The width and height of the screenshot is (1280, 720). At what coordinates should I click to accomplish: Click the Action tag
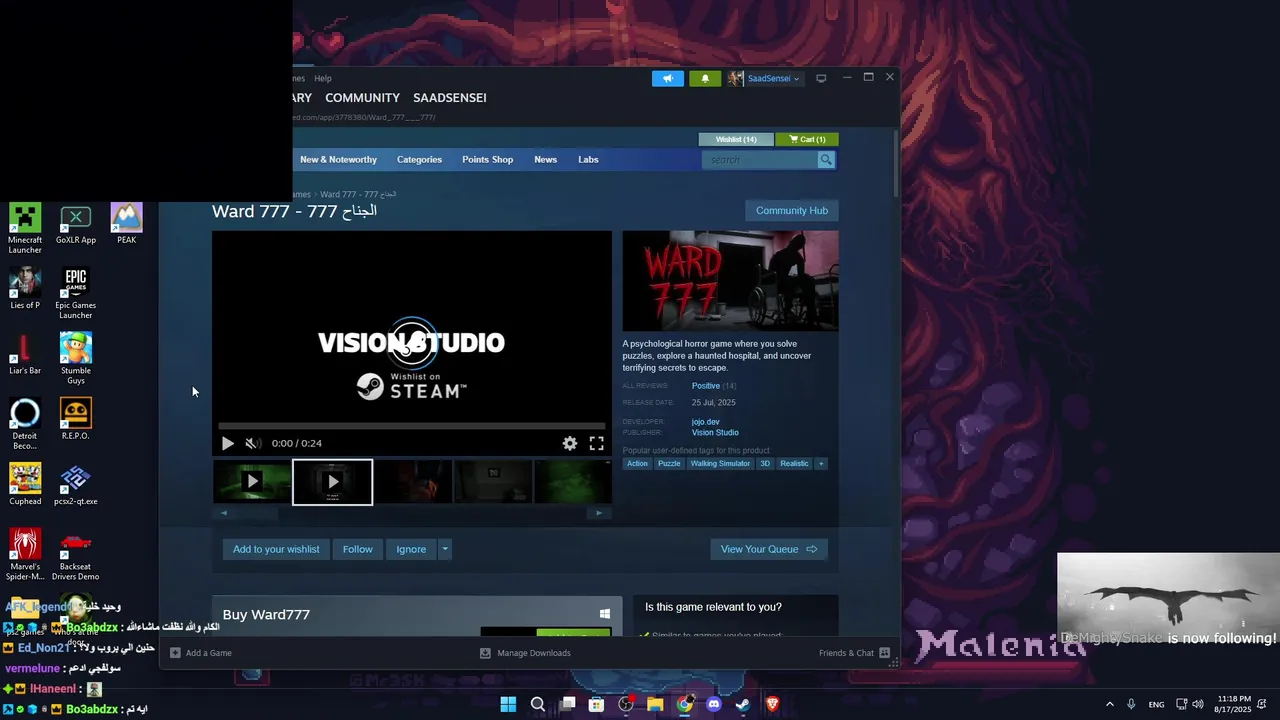(x=637, y=464)
